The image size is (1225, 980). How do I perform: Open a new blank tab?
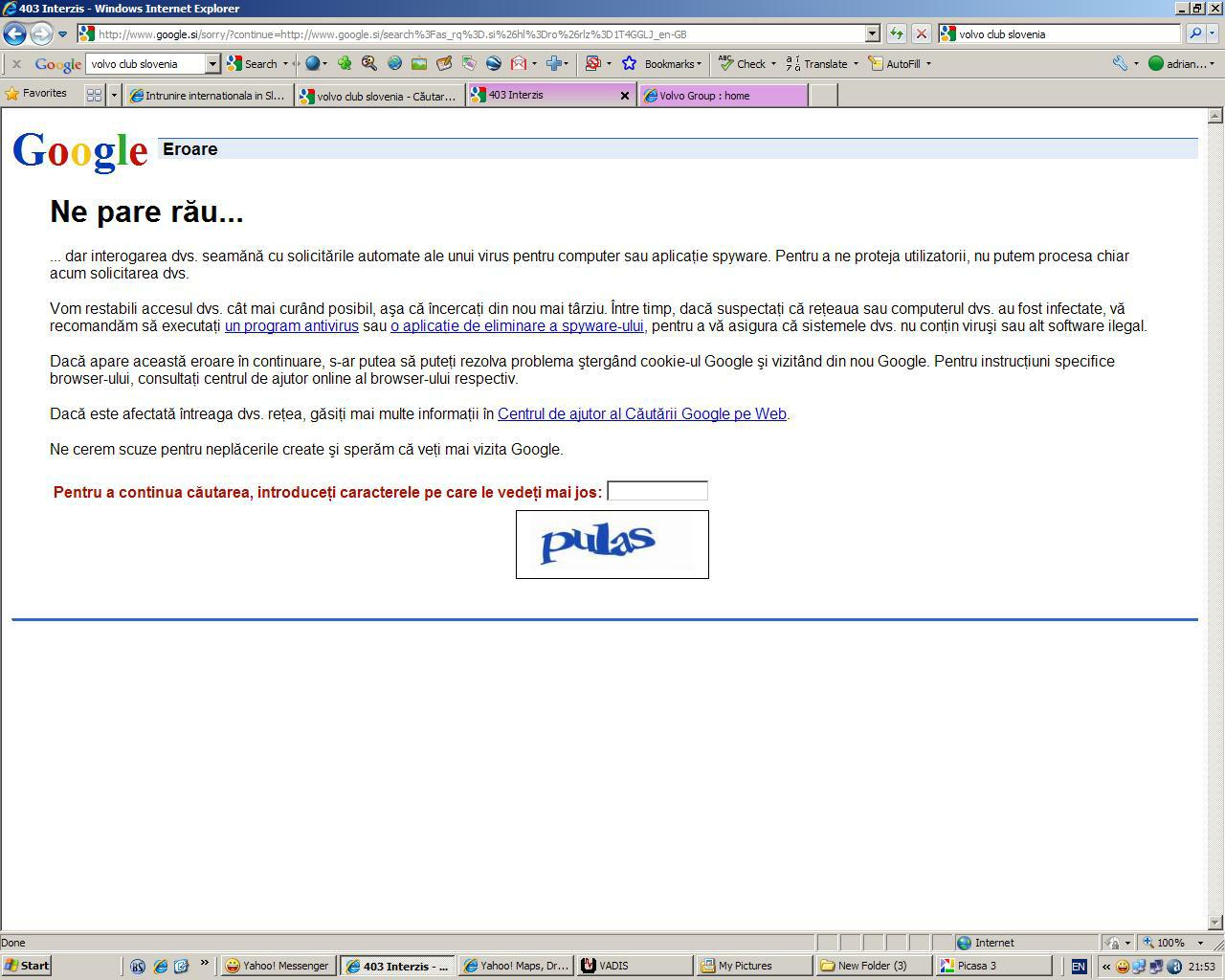click(823, 96)
